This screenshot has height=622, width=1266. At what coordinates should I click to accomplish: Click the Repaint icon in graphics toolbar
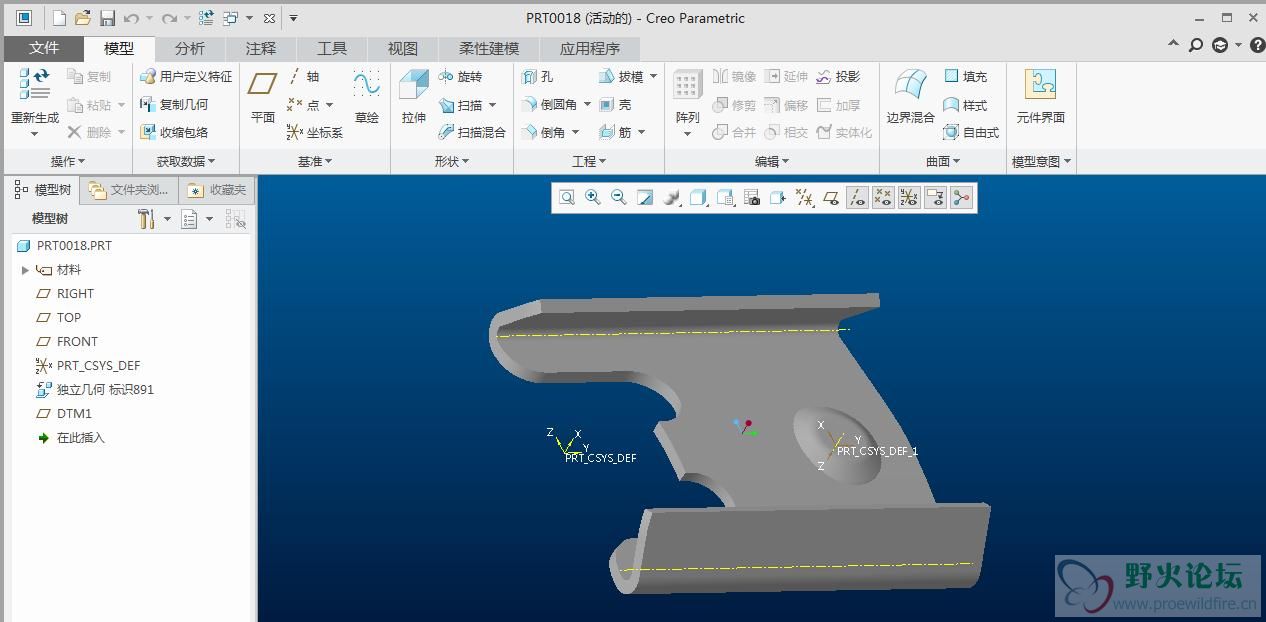(645, 198)
